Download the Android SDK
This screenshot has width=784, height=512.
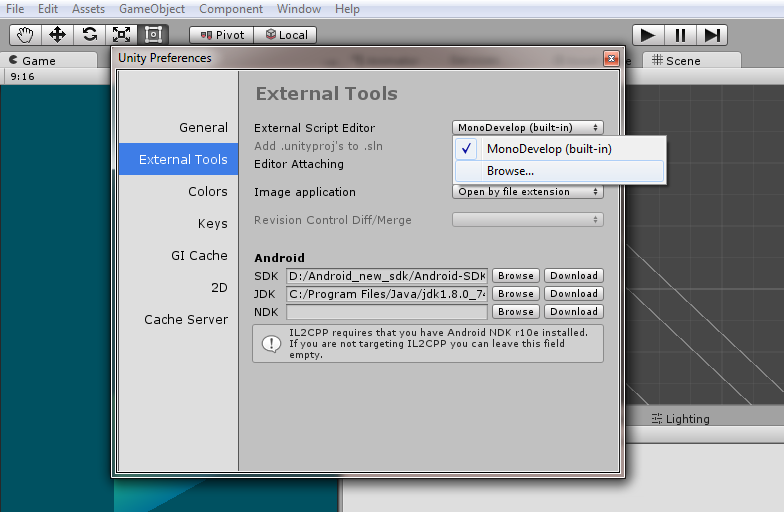click(574, 276)
